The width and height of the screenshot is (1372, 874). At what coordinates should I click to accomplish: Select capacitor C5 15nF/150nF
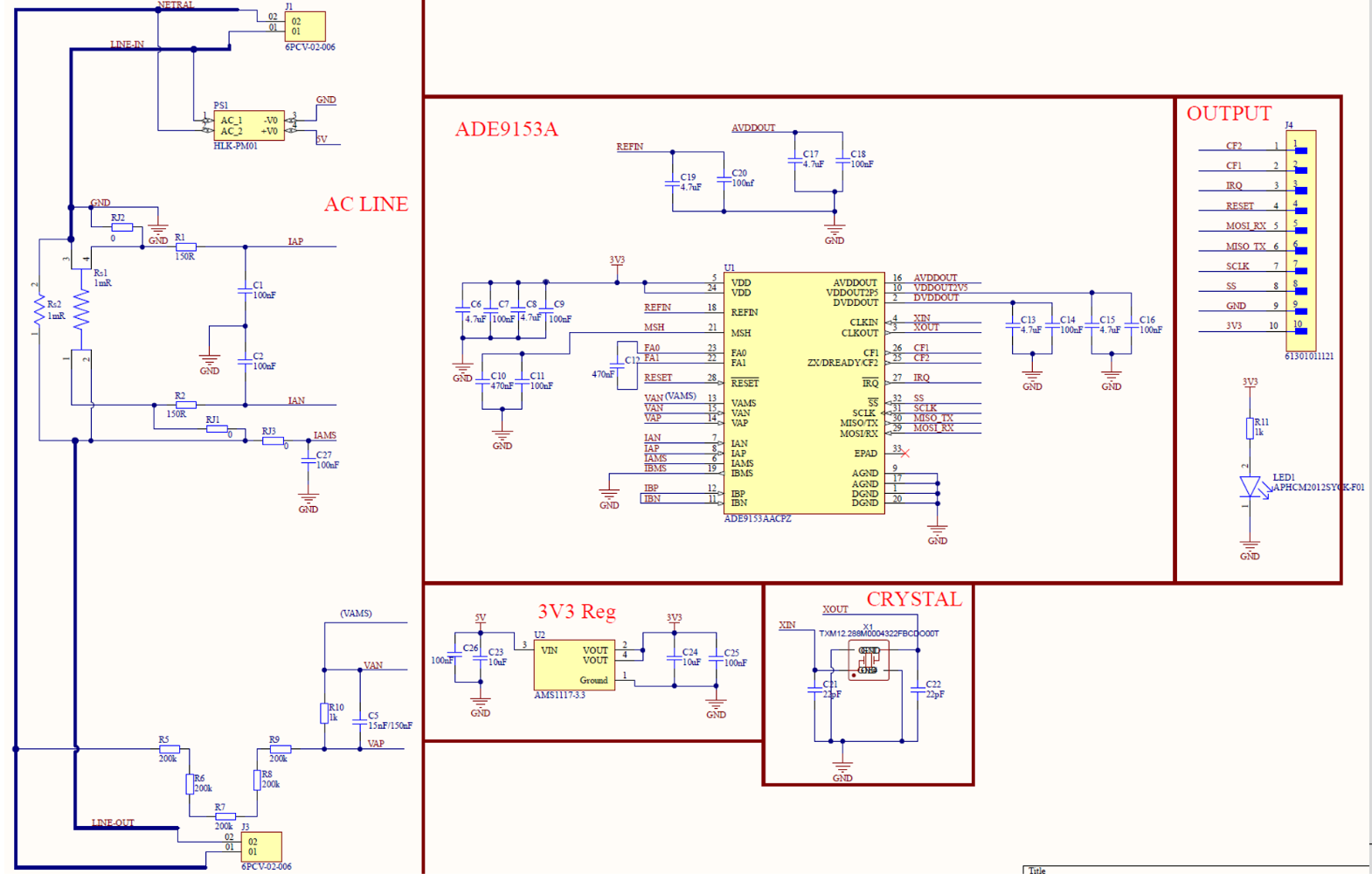[x=359, y=721]
